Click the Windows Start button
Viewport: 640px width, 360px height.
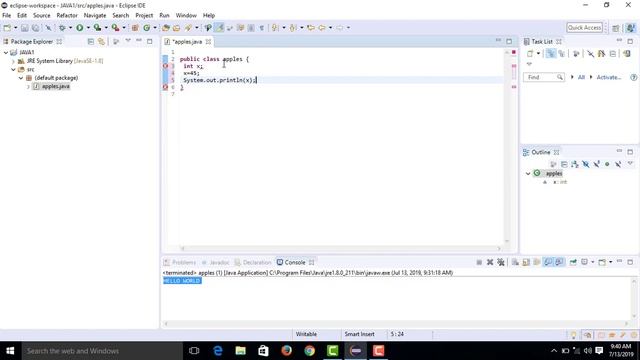click(x=10, y=351)
